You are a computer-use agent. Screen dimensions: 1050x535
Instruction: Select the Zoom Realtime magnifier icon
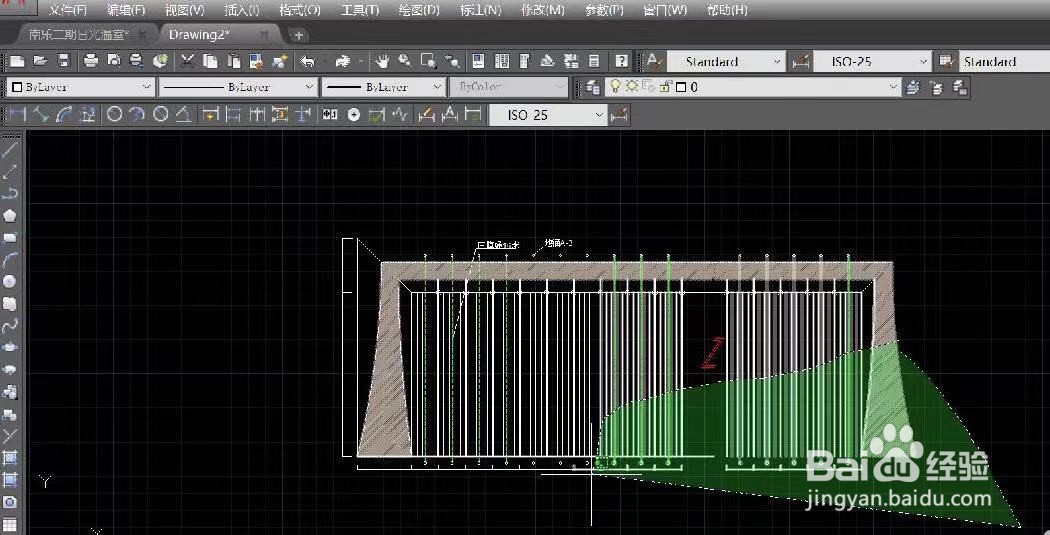pyautogui.click(x=404, y=62)
